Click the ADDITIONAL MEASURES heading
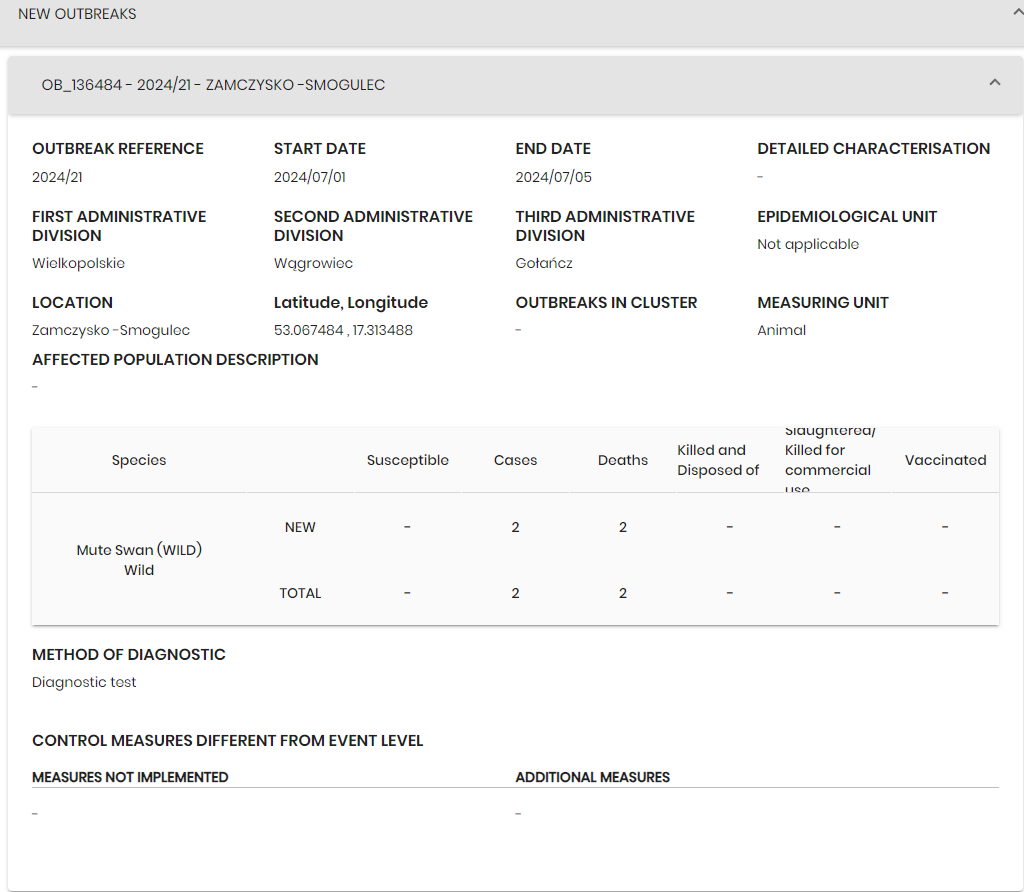Viewport: 1024px width, 892px height. coord(592,777)
